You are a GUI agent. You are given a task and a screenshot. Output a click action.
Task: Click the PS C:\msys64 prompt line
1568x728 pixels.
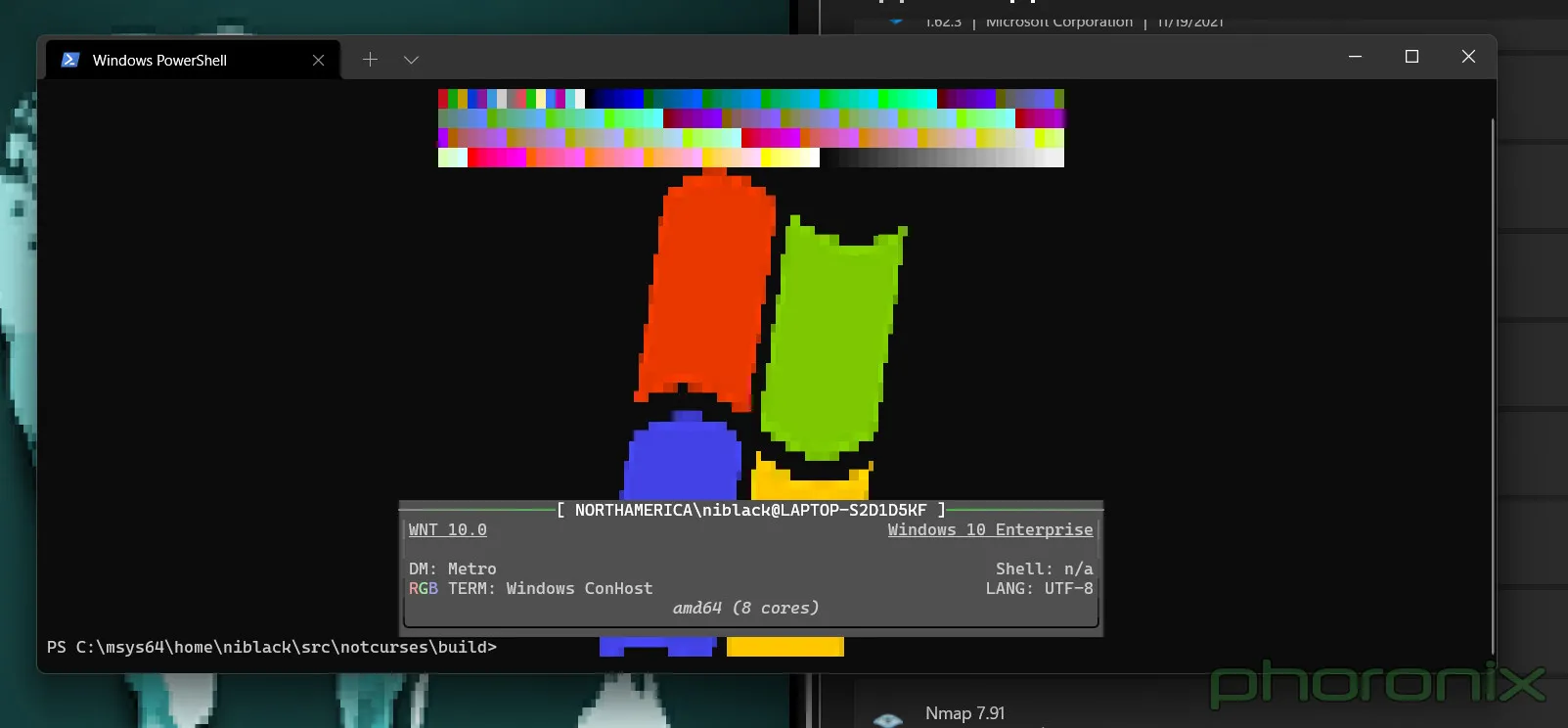click(x=272, y=647)
